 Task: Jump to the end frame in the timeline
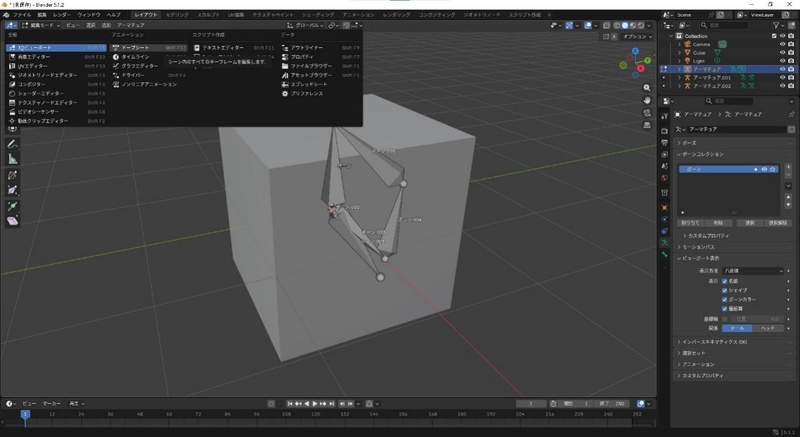(332, 404)
